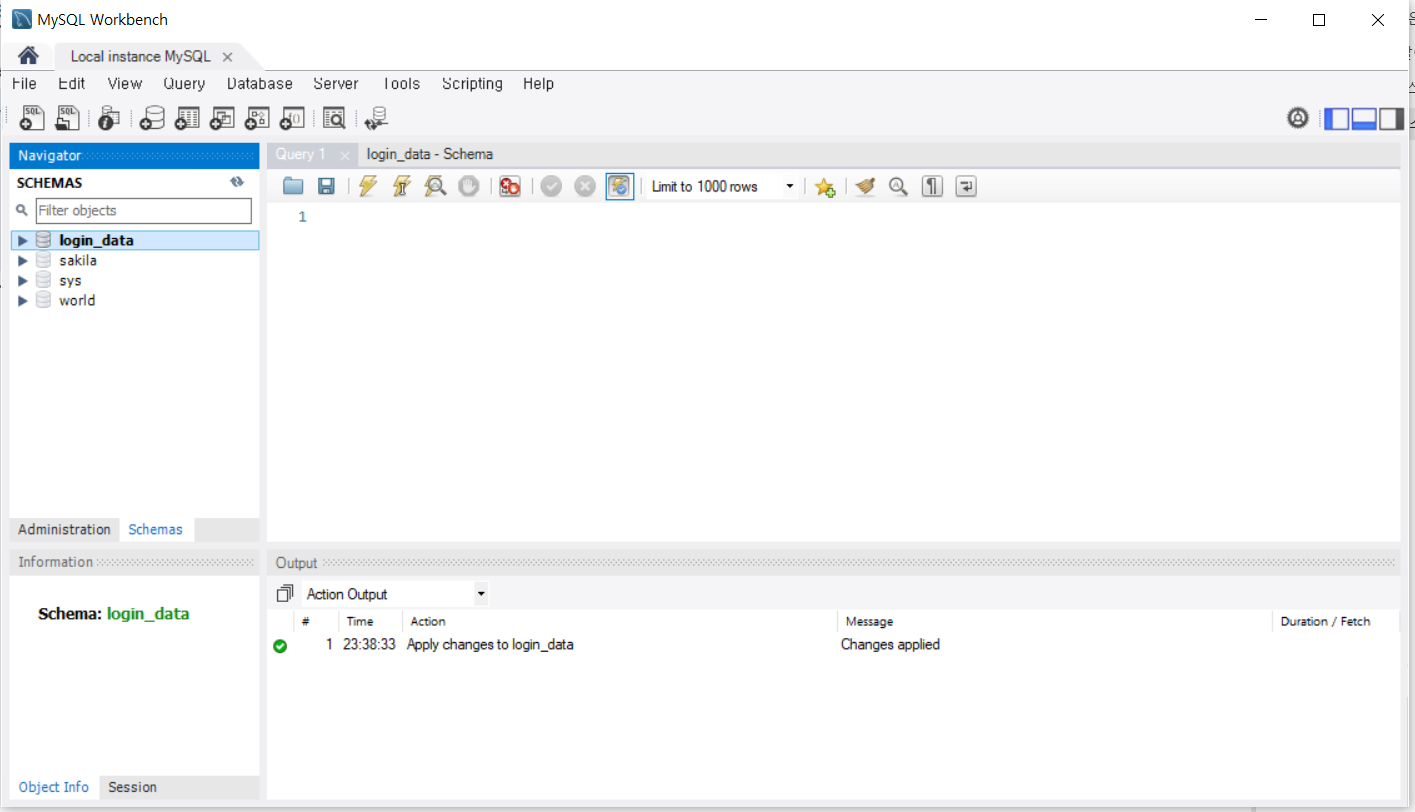Create a new stored procedure icon
The image size is (1415, 812).
click(x=256, y=118)
